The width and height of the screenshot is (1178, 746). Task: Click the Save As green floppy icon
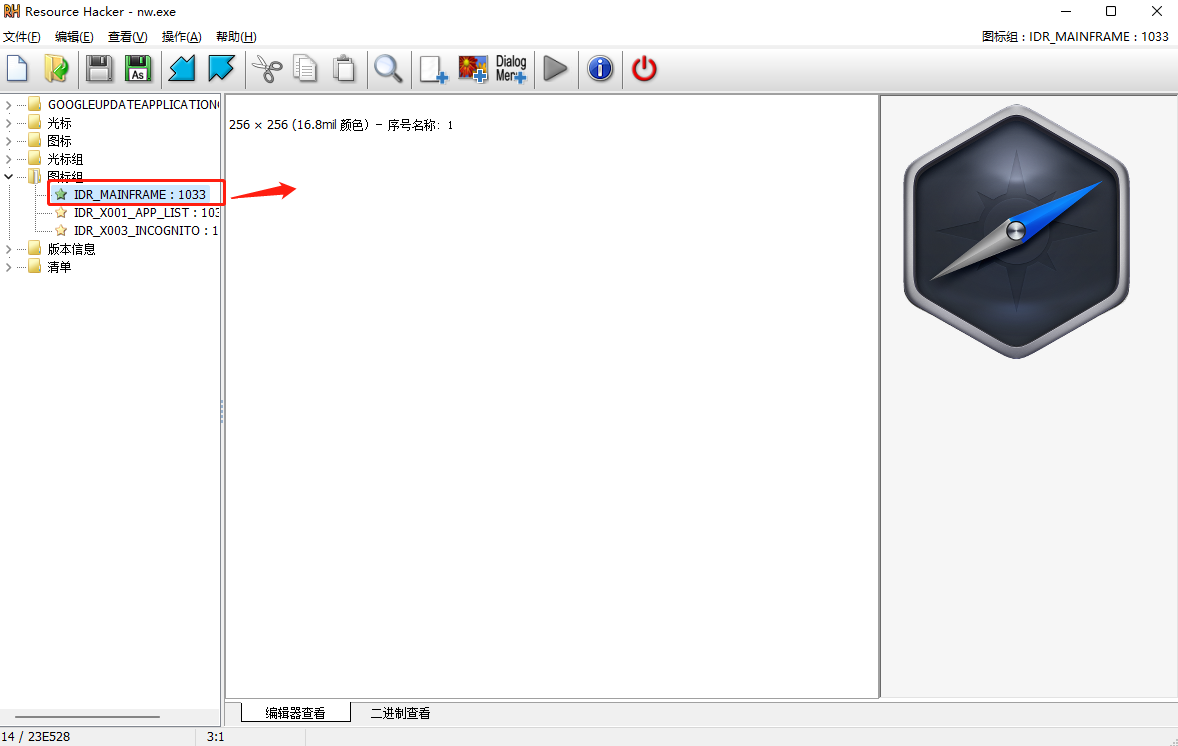click(138, 68)
